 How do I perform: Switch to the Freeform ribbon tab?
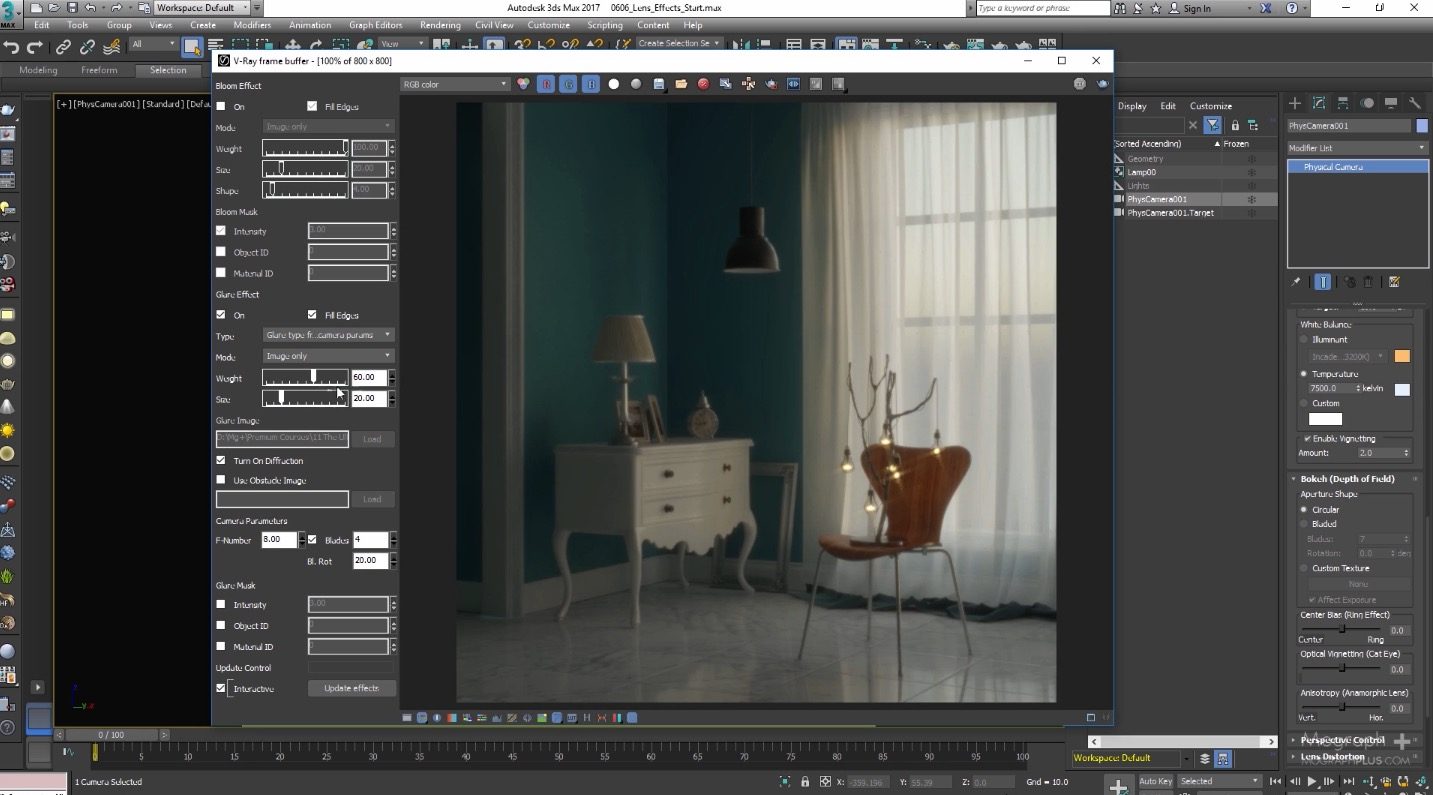(99, 70)
